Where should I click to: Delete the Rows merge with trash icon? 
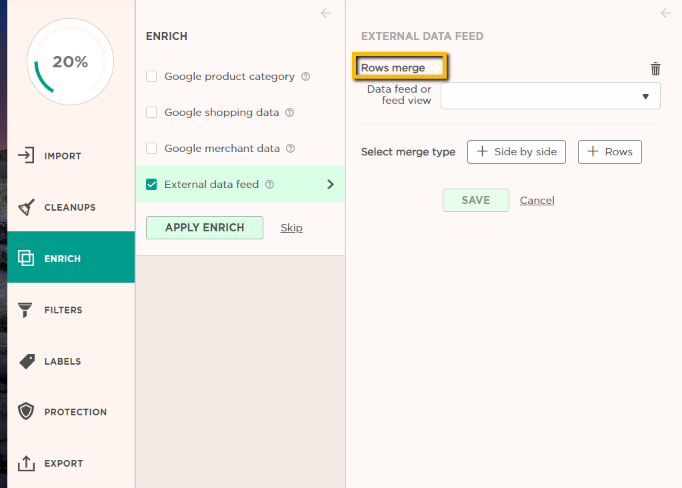[655, 69]
